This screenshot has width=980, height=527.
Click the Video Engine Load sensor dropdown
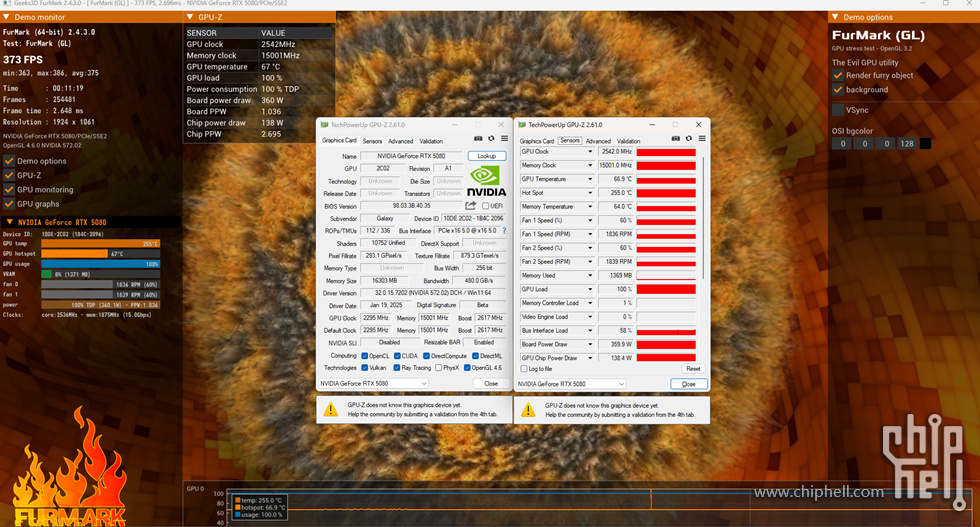589,316
